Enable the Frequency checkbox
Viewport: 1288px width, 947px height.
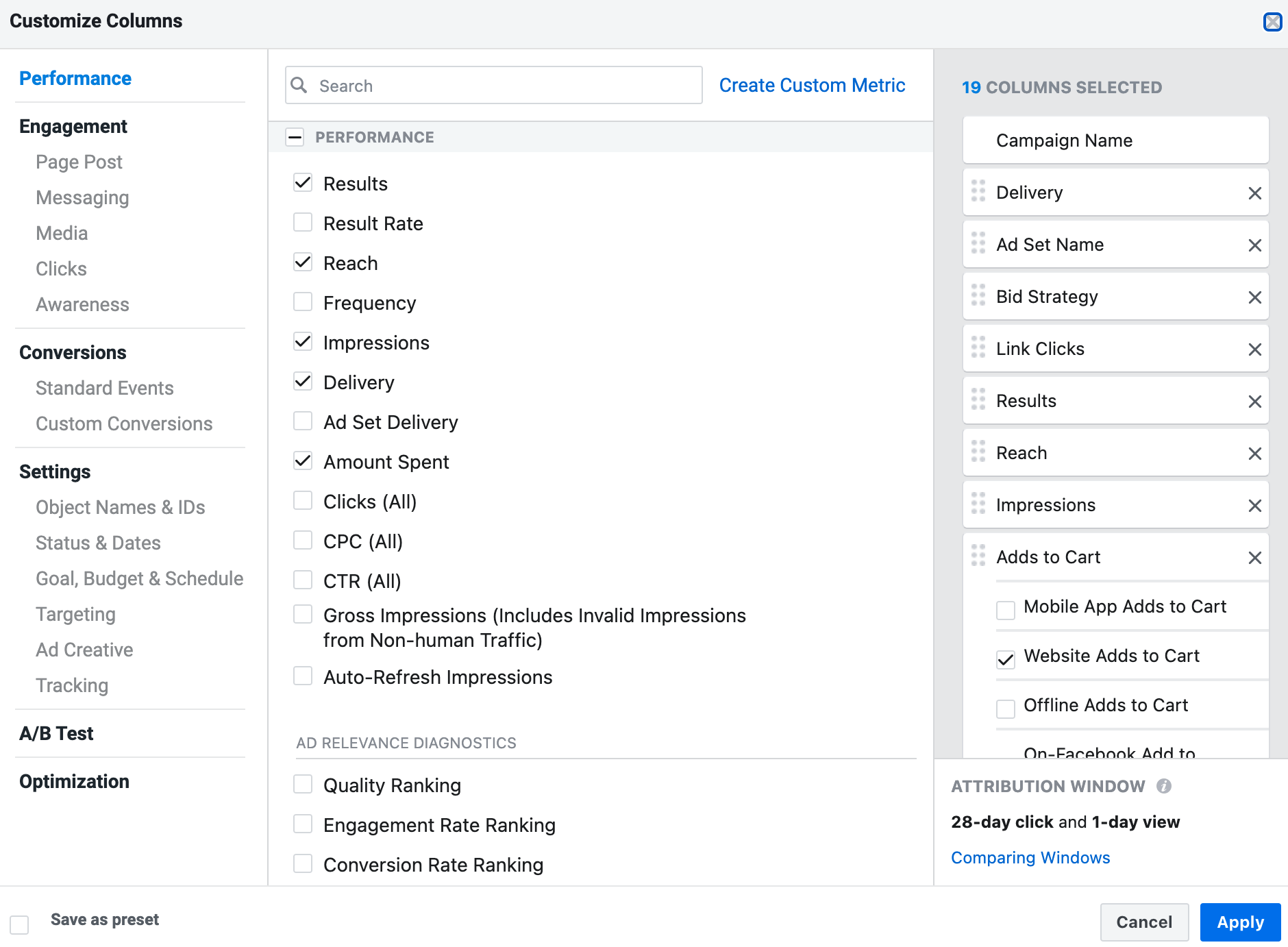pos(303,302)
